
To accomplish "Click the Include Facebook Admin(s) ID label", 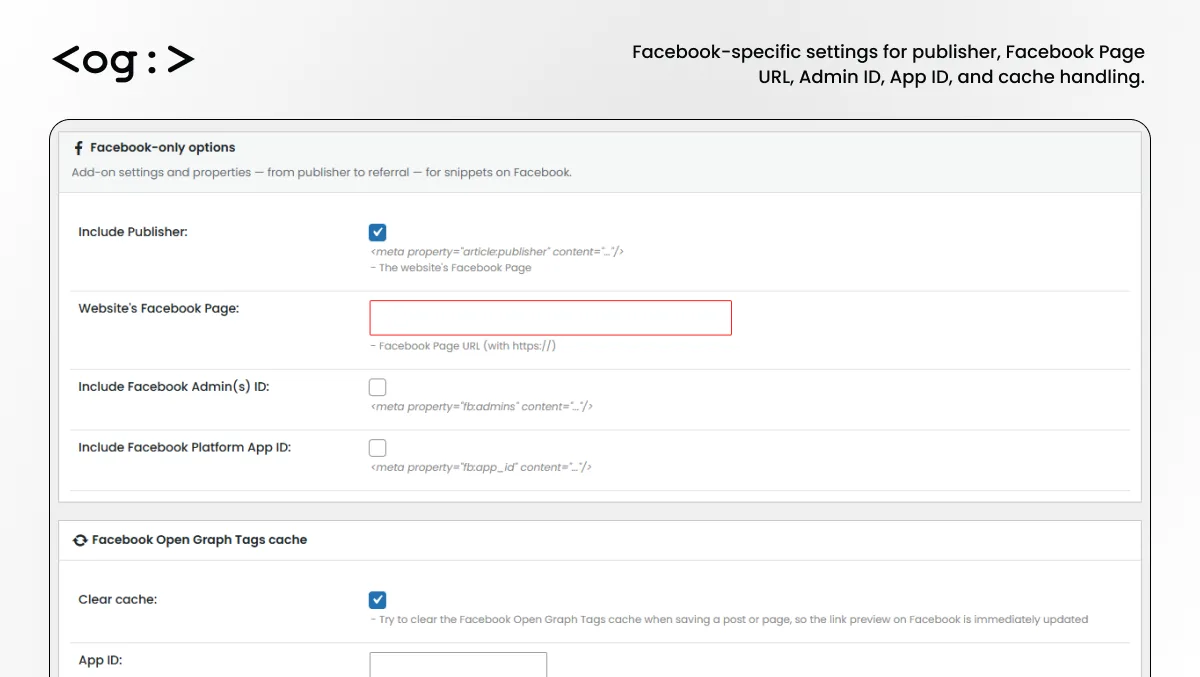I will 174,387.
